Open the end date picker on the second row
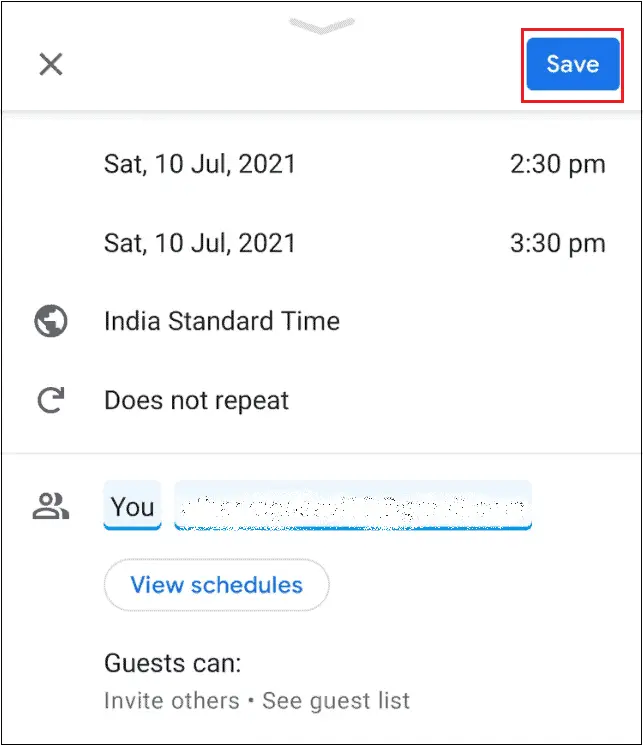Viewport: 643px width, 745px height. [200, 243]
